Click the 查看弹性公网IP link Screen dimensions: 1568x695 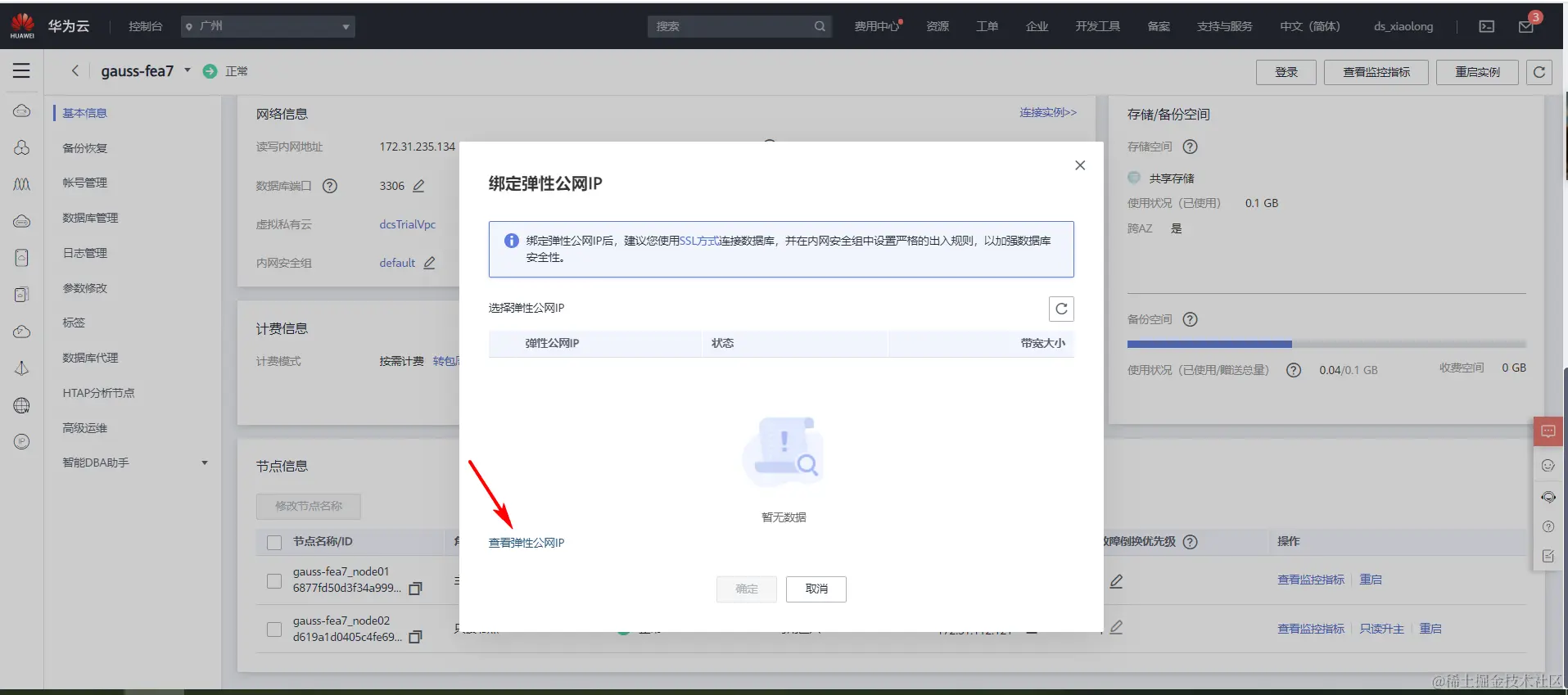(x=526, y=543)
